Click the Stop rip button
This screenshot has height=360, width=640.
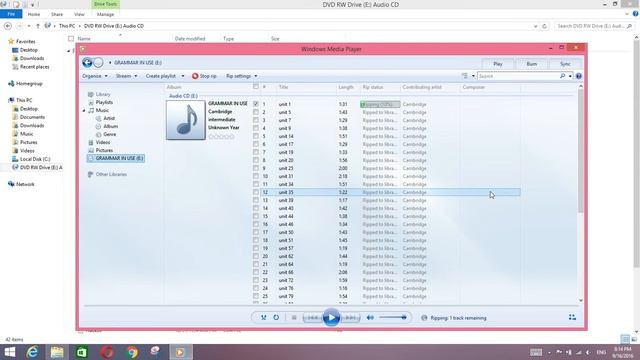click(204, 76)
